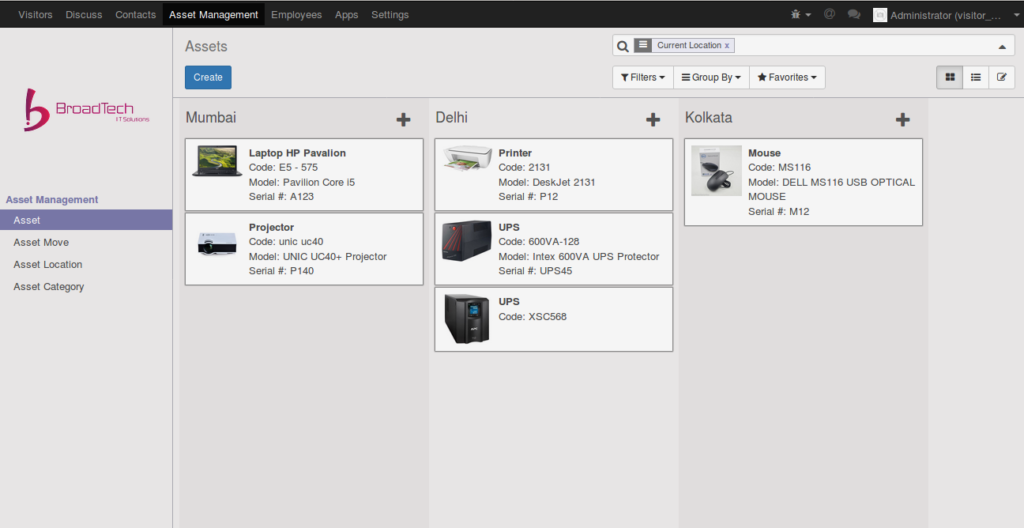Switch to Form view icon
1024x528 pixels.
click(x=1001, y=77)
